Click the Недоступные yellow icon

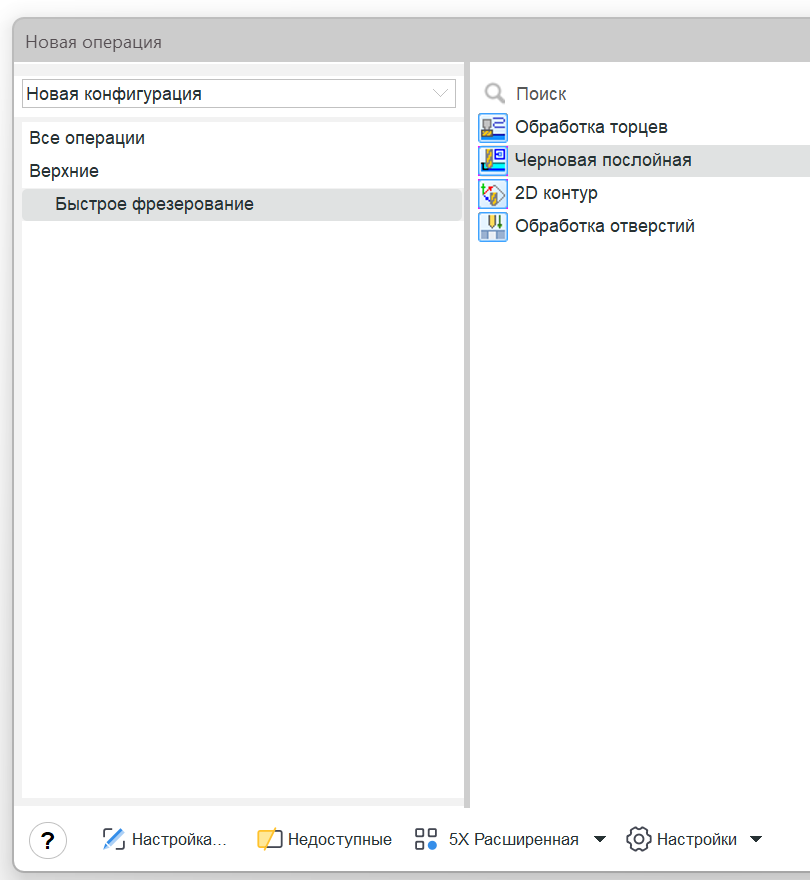point(269,839)
